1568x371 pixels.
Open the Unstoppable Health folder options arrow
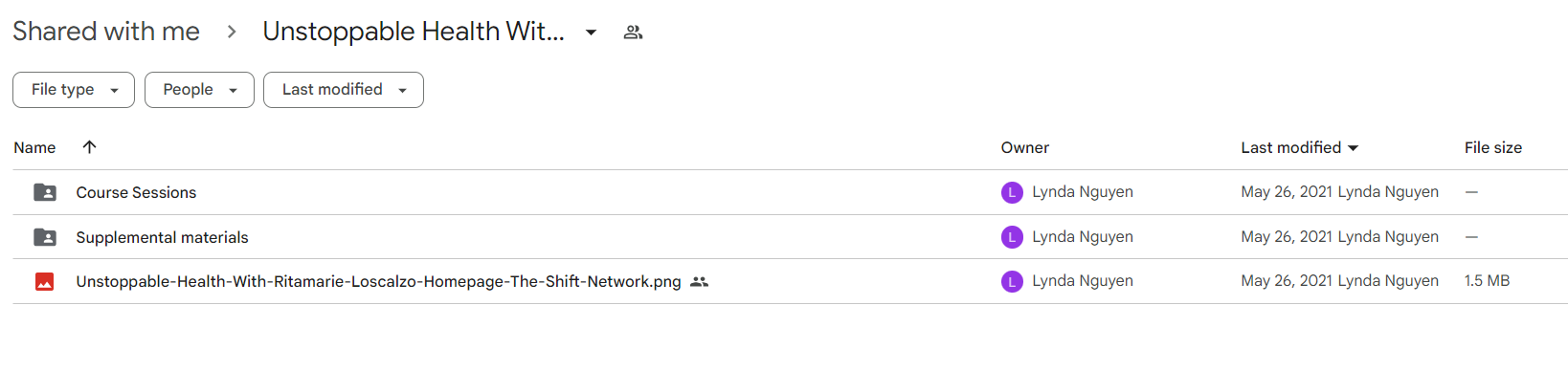(592, 32)
